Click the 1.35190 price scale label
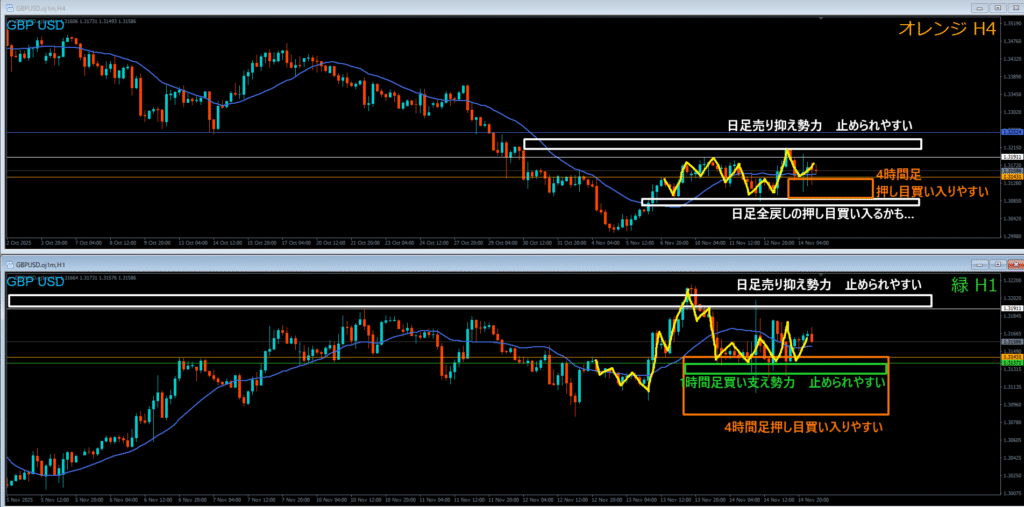 1010,22
